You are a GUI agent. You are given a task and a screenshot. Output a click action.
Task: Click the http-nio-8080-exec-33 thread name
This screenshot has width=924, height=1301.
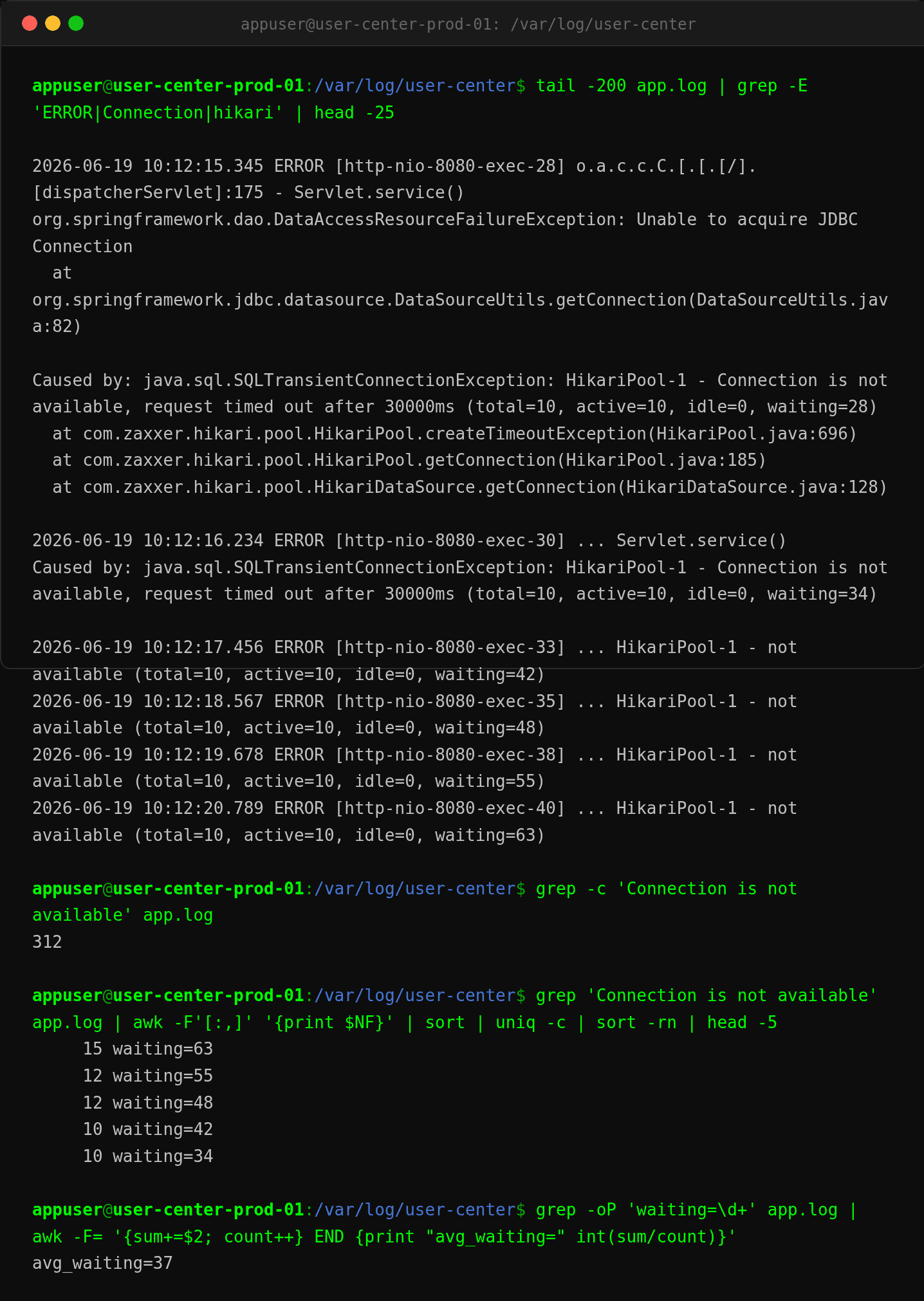point(450,648)
